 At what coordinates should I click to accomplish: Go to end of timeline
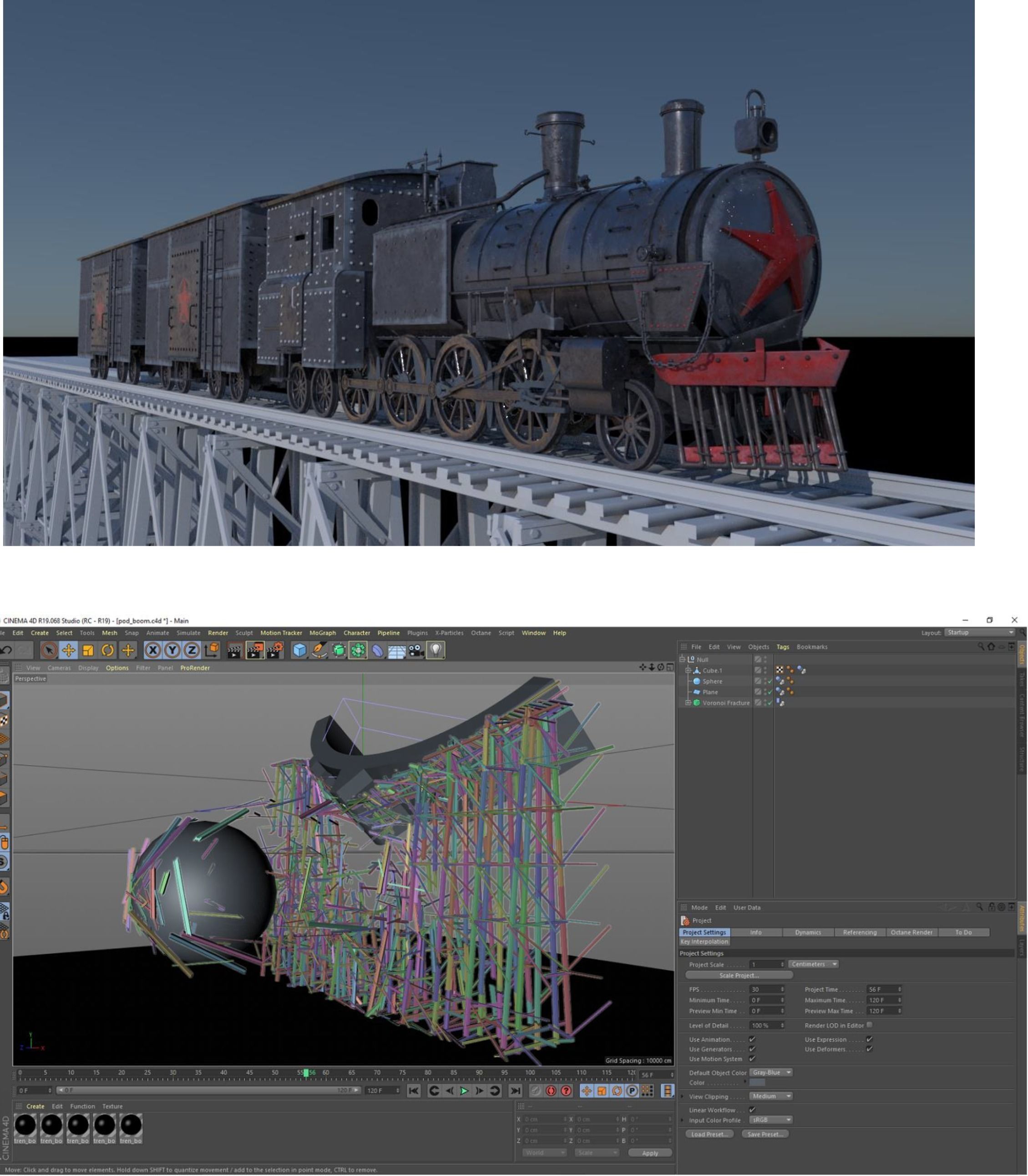point(515,1091)
